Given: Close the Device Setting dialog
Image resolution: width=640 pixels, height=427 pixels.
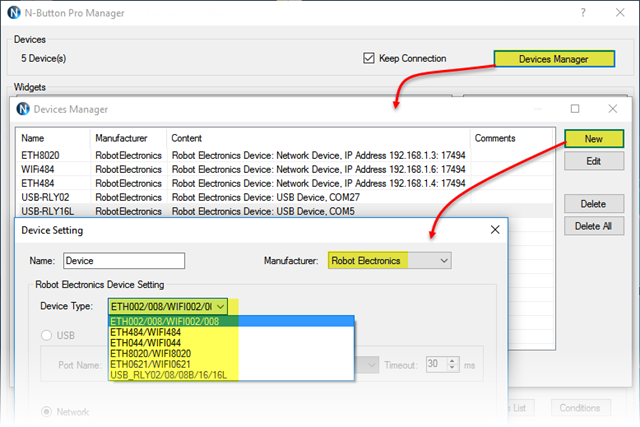Looking at the screenshot, I should click(x=495, y=230).
